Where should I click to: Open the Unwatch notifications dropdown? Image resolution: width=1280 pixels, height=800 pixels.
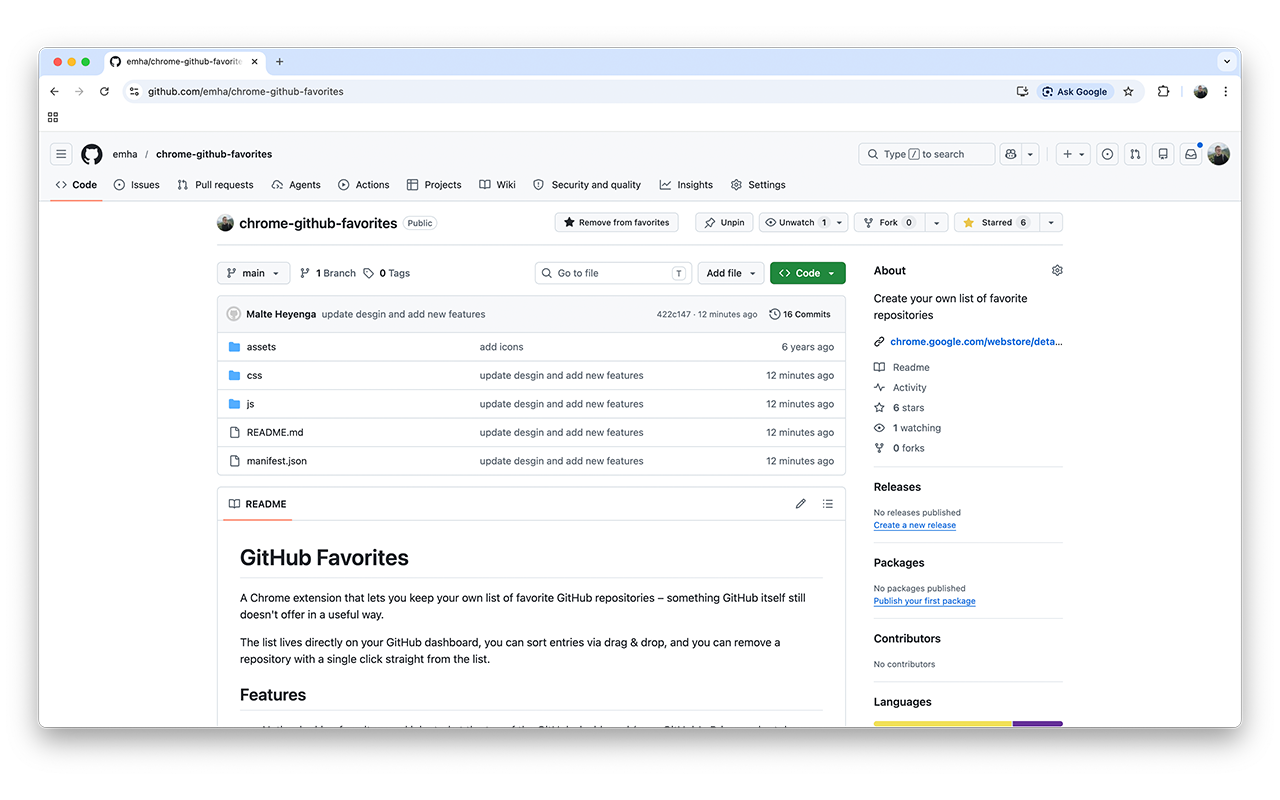(803, 223)
